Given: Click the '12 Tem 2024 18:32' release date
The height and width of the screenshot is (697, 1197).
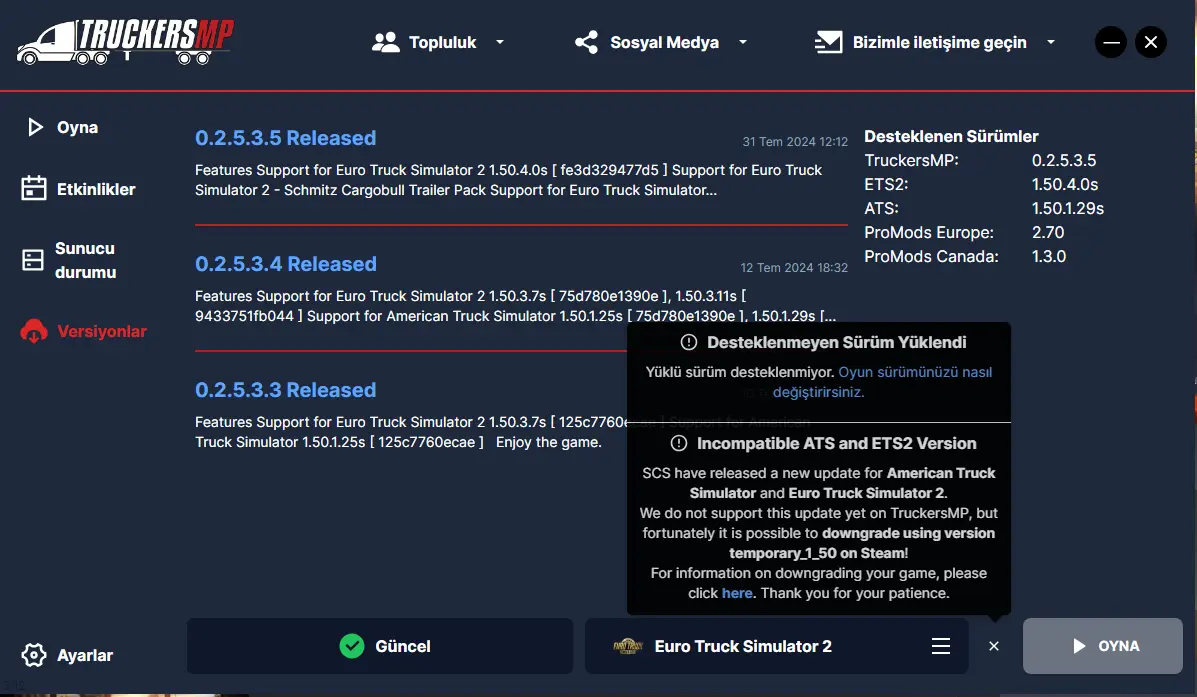Looking at the screenshot, I should point(794,268).
